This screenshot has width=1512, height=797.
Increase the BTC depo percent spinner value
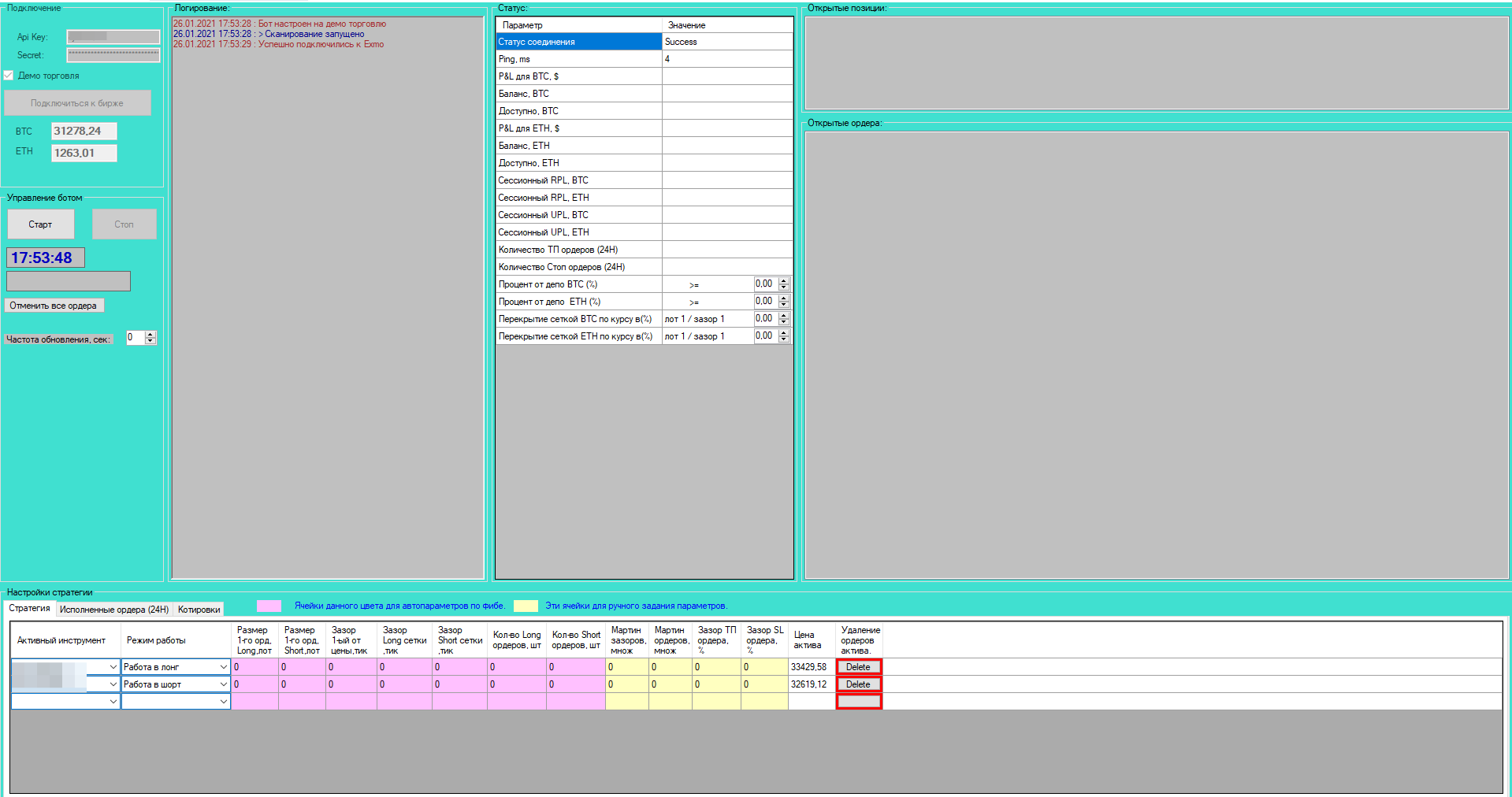783,281
